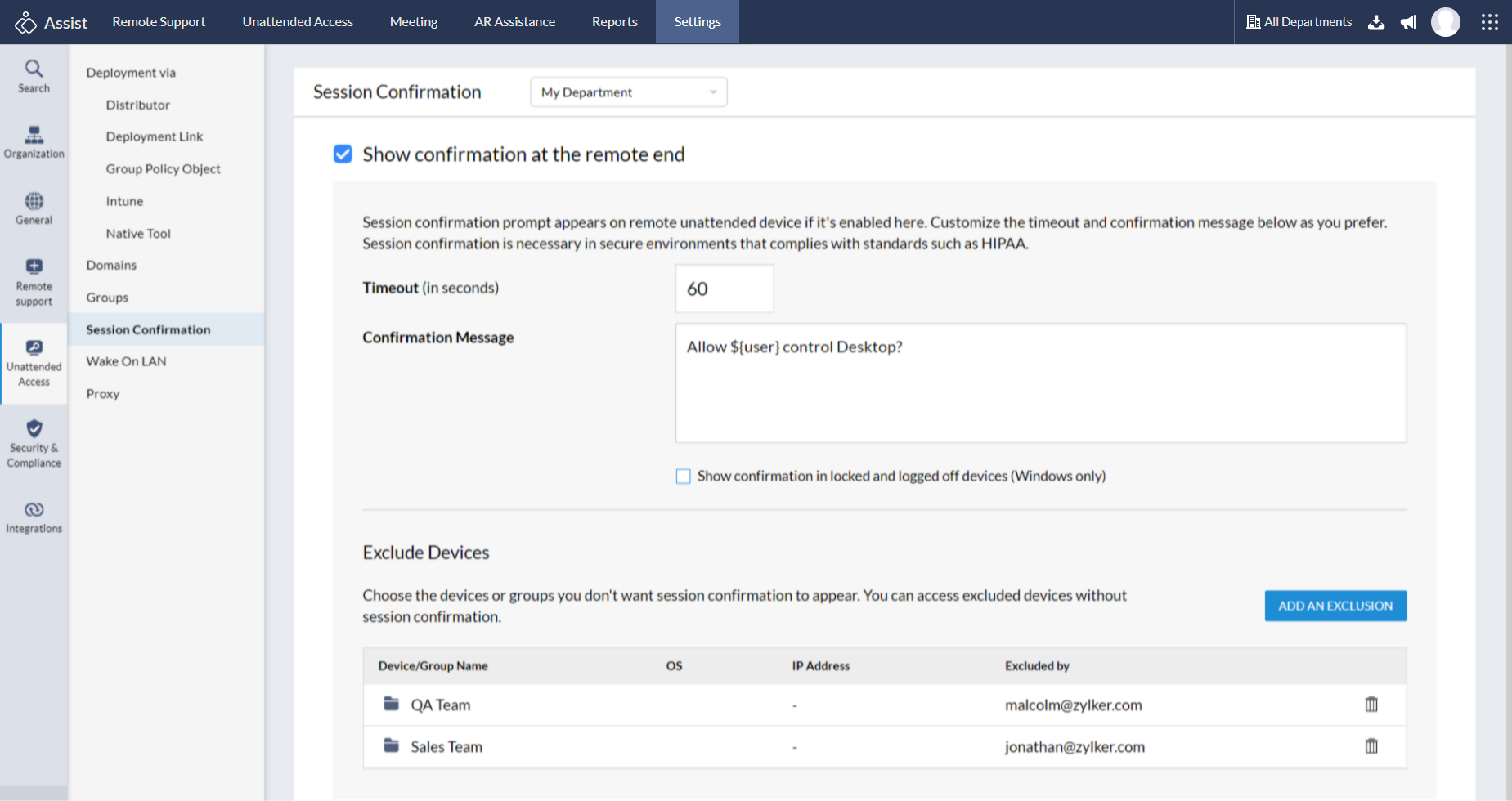Open the All Departments selector
Image resolution: width=1512 pixels, height=801 pixels.
click(x=1299, y=22)
